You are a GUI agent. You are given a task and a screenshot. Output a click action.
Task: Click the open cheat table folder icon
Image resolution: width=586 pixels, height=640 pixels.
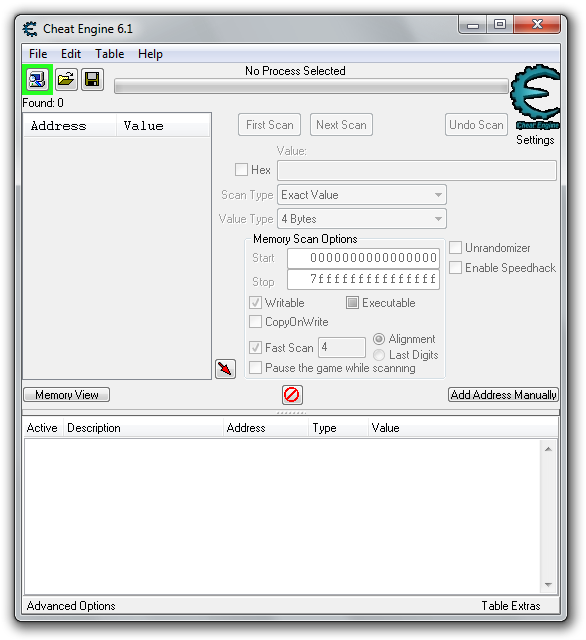pos(66,79)
